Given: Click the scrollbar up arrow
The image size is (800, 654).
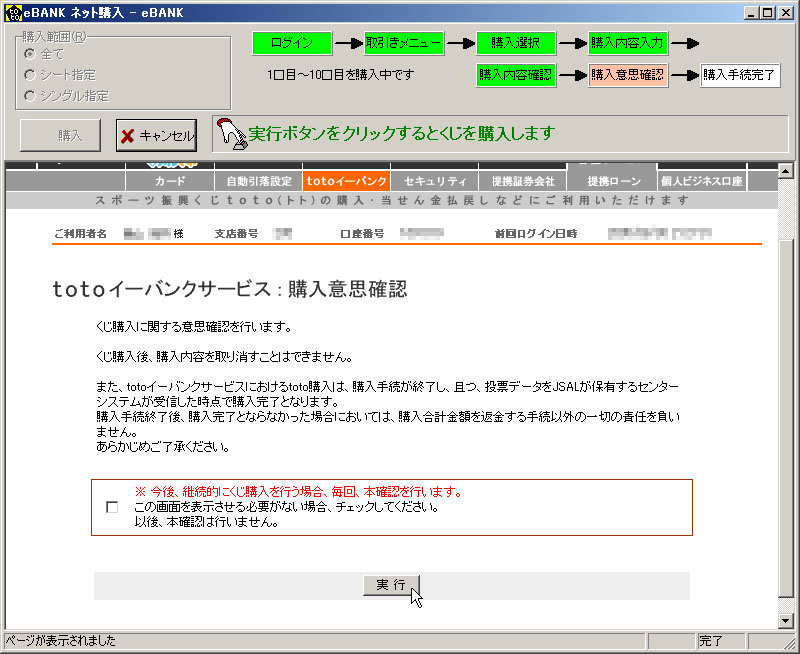Looking at the screenshot, I should tap(785, 170).
